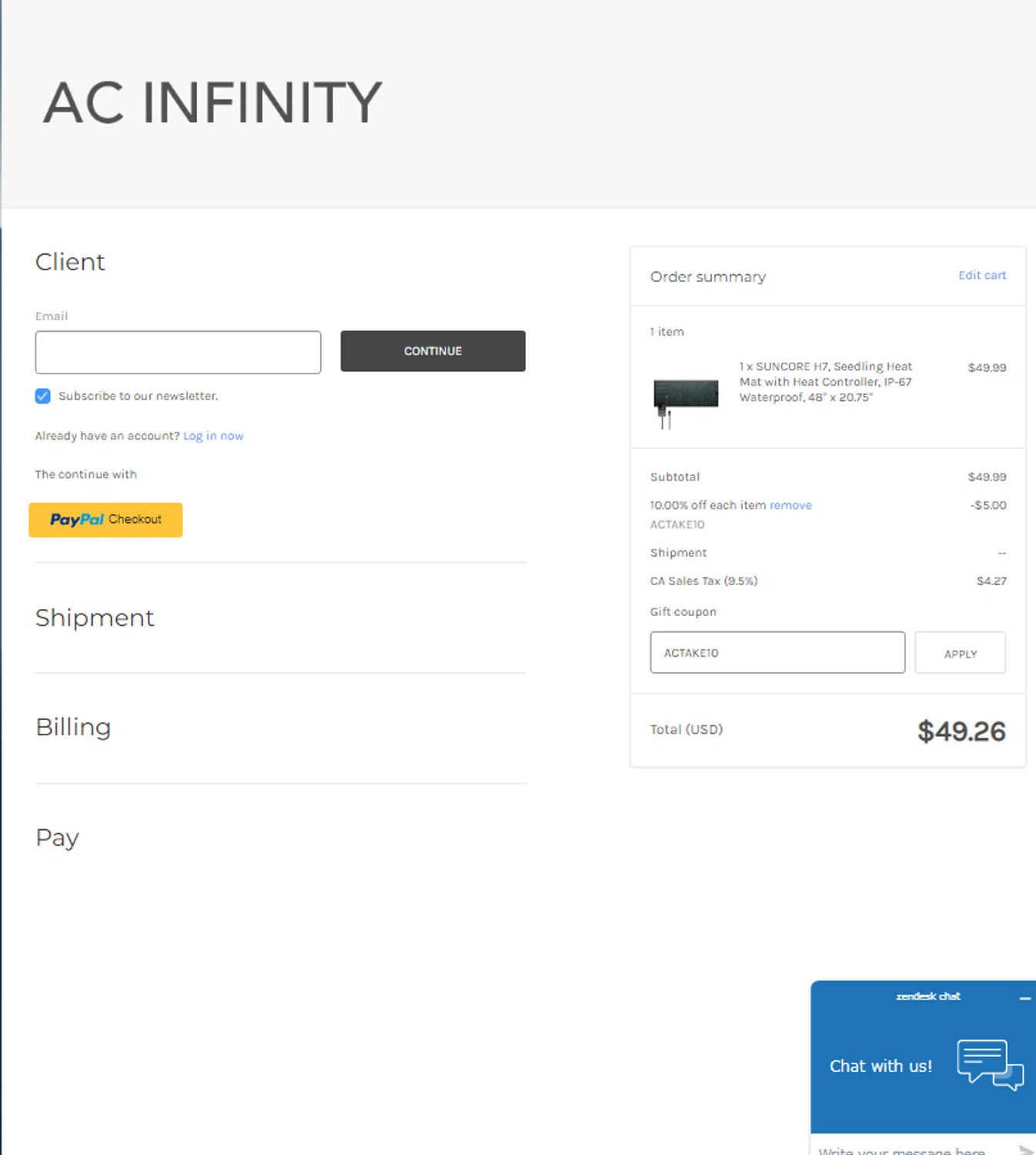Click the Pay section heading

tap(57, 838)
